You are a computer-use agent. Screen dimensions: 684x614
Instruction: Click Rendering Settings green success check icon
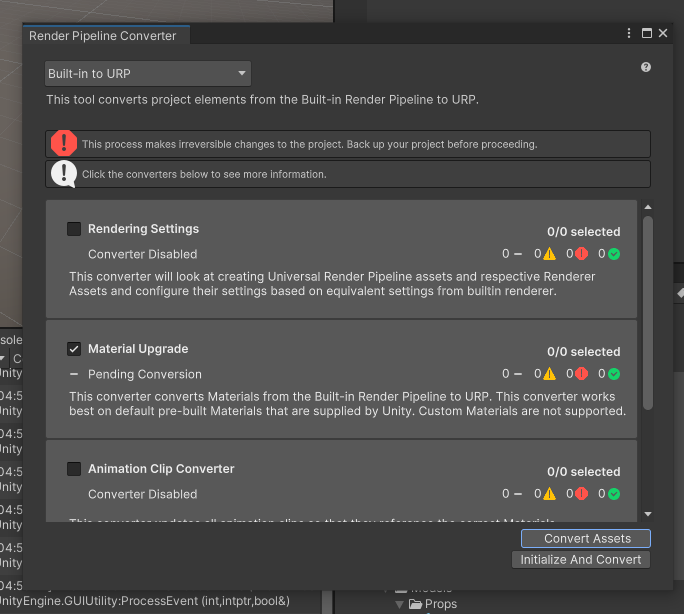point(614,254)
